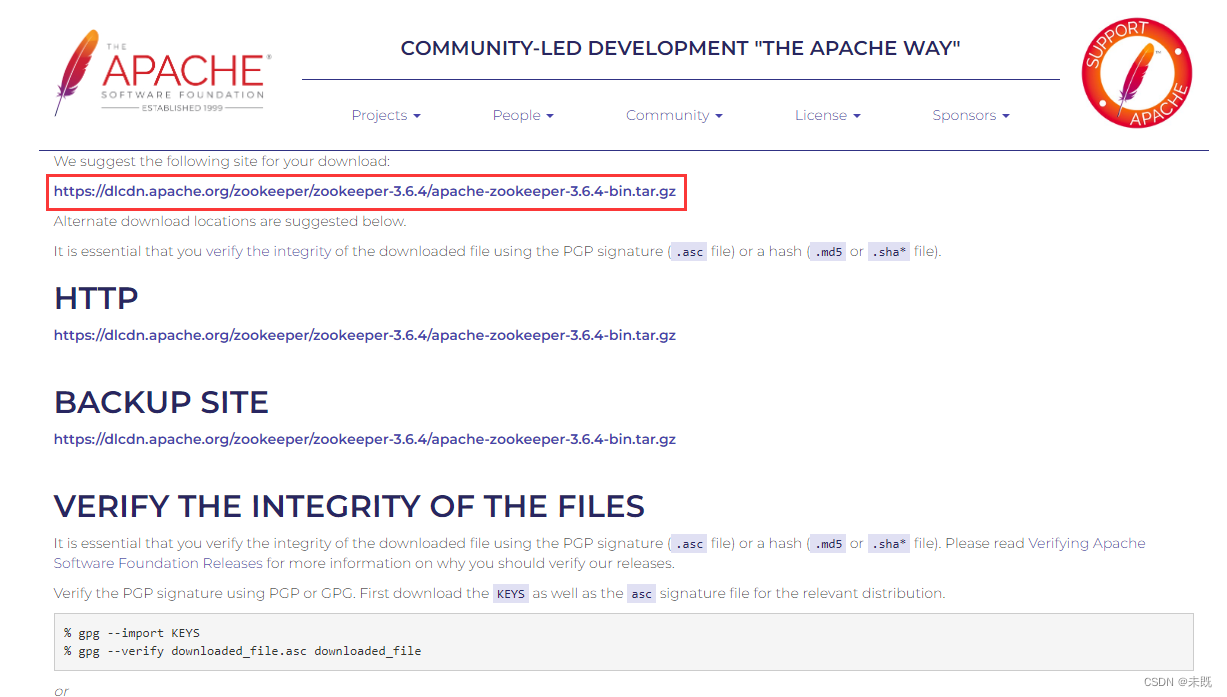This screenshot has width=1227, height=697.
Task: Click the KEYS file link
Action: tap(511, 594)
